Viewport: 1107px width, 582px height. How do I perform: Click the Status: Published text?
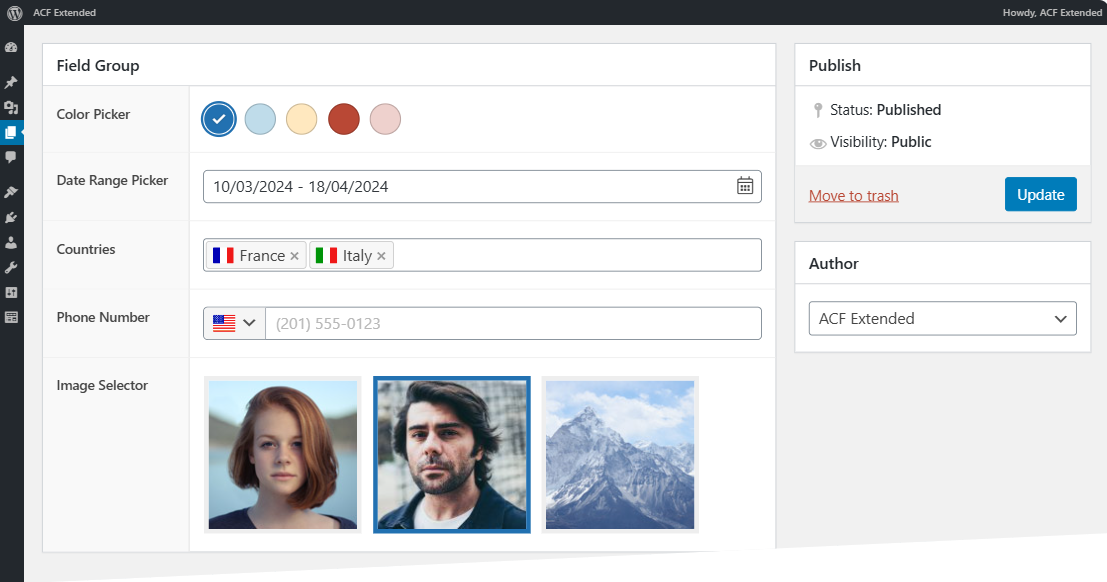click(x=885, y=109)
